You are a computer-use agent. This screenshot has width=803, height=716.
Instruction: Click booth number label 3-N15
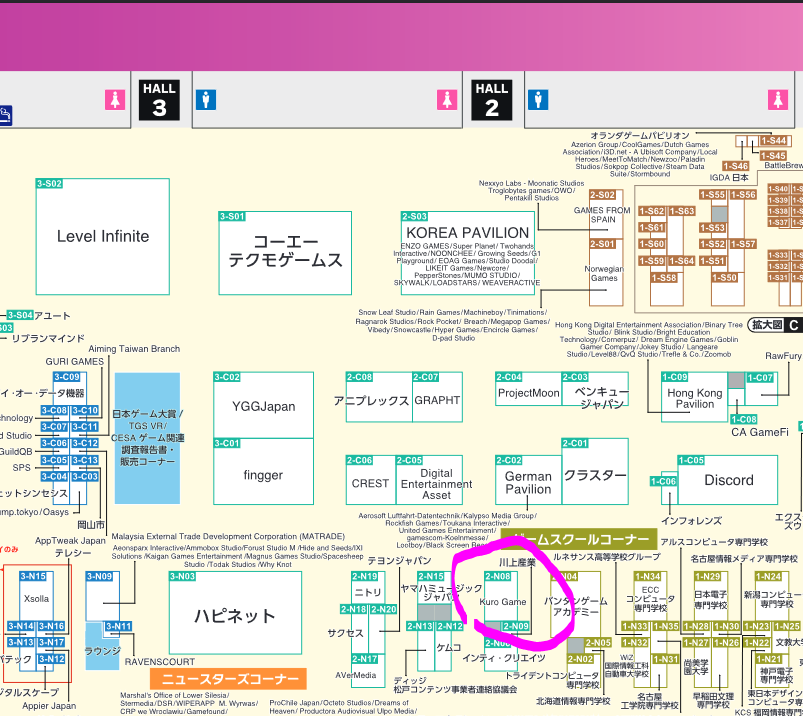(x=33, y=576)
